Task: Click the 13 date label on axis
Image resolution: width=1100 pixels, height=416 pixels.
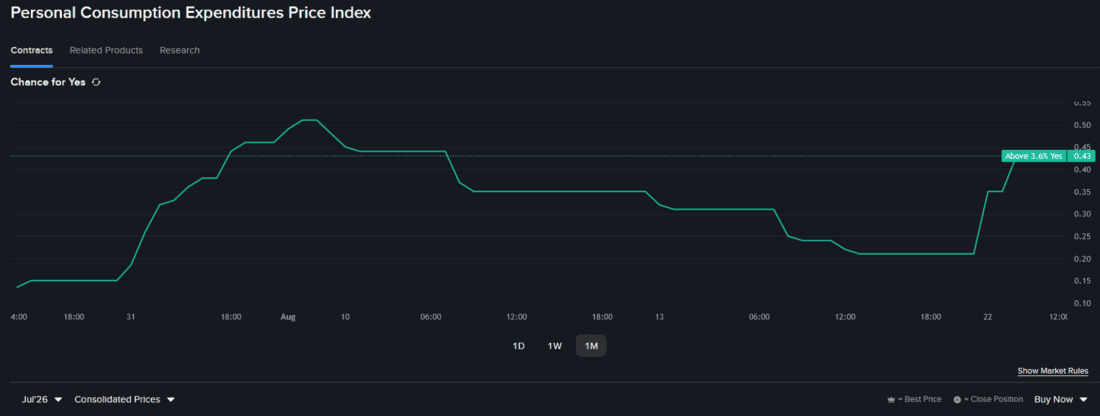Action: (659, 317)
